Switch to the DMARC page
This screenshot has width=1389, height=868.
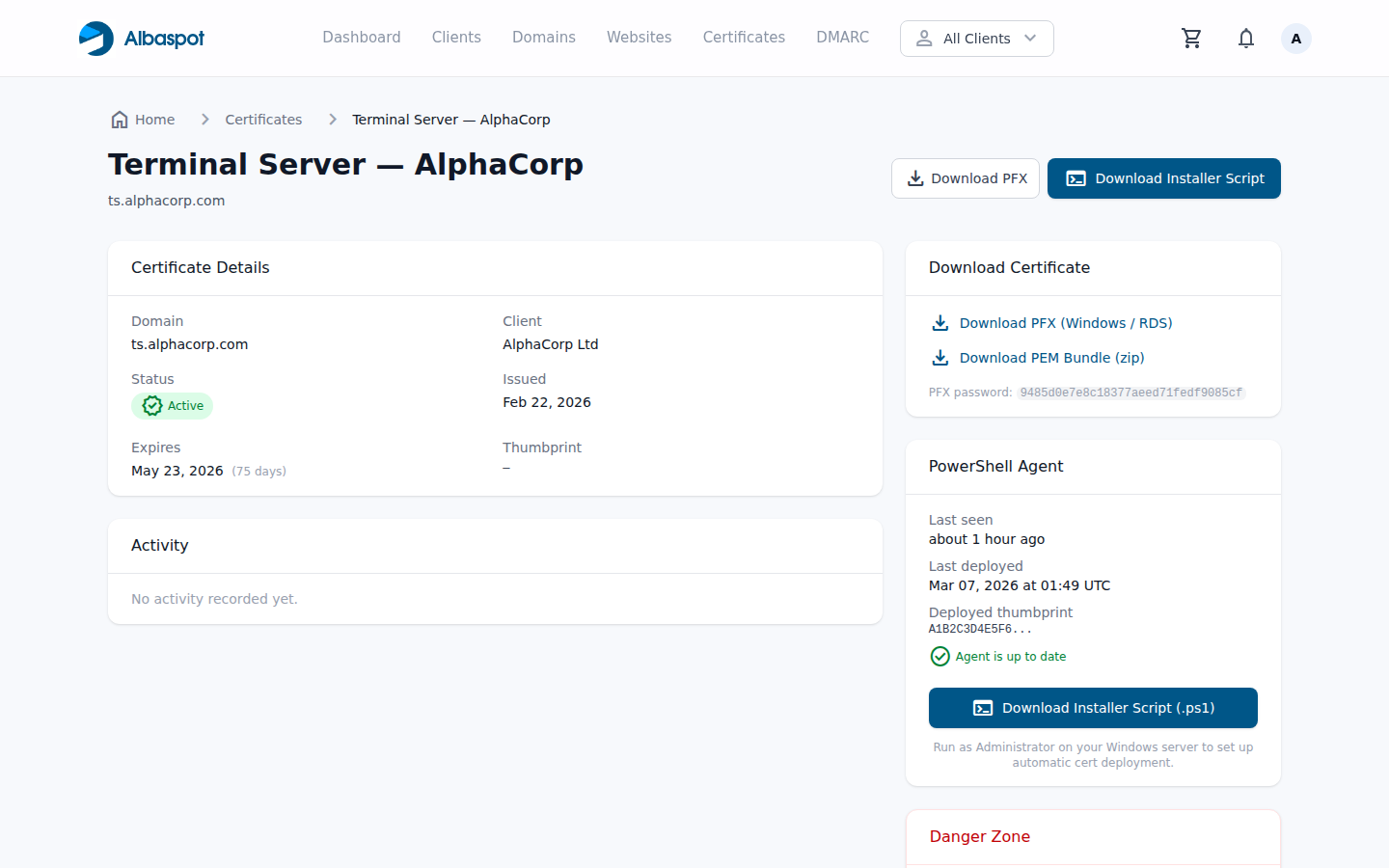(842, 38)
